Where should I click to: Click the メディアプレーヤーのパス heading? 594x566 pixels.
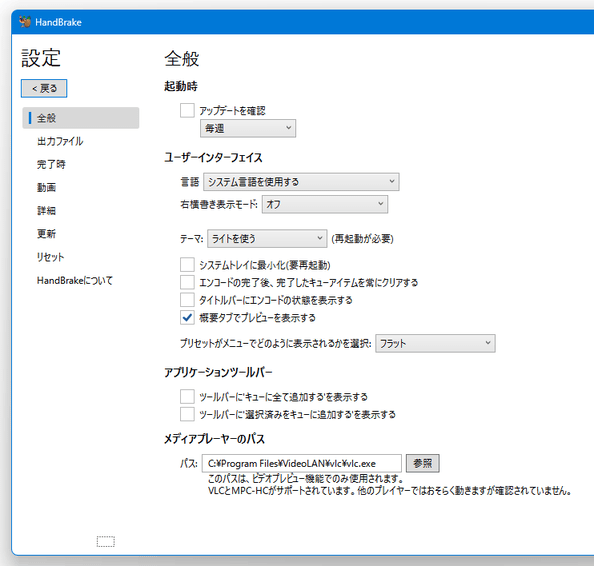point(214,439)
